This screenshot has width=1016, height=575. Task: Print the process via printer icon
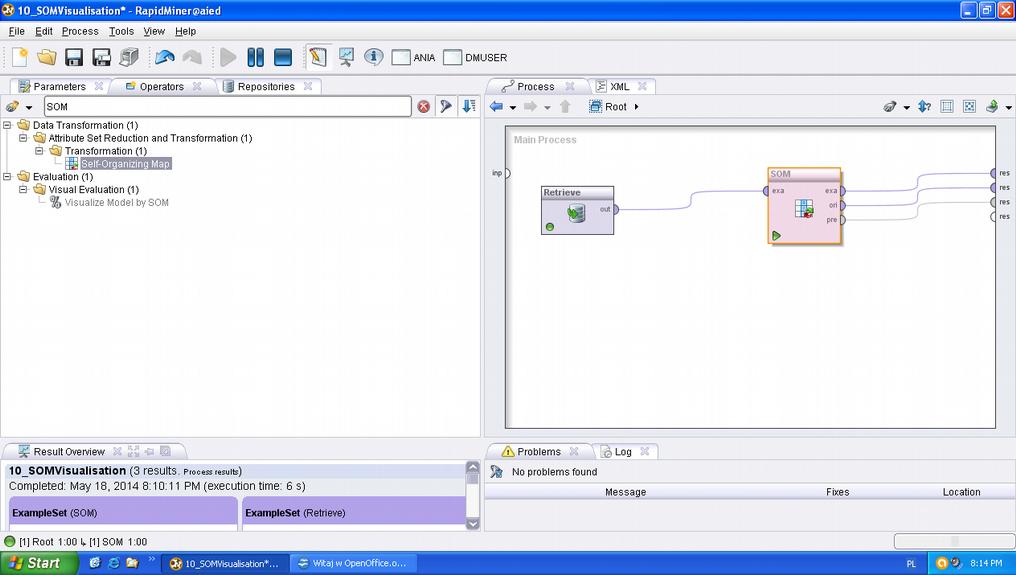tap(129, 57)
